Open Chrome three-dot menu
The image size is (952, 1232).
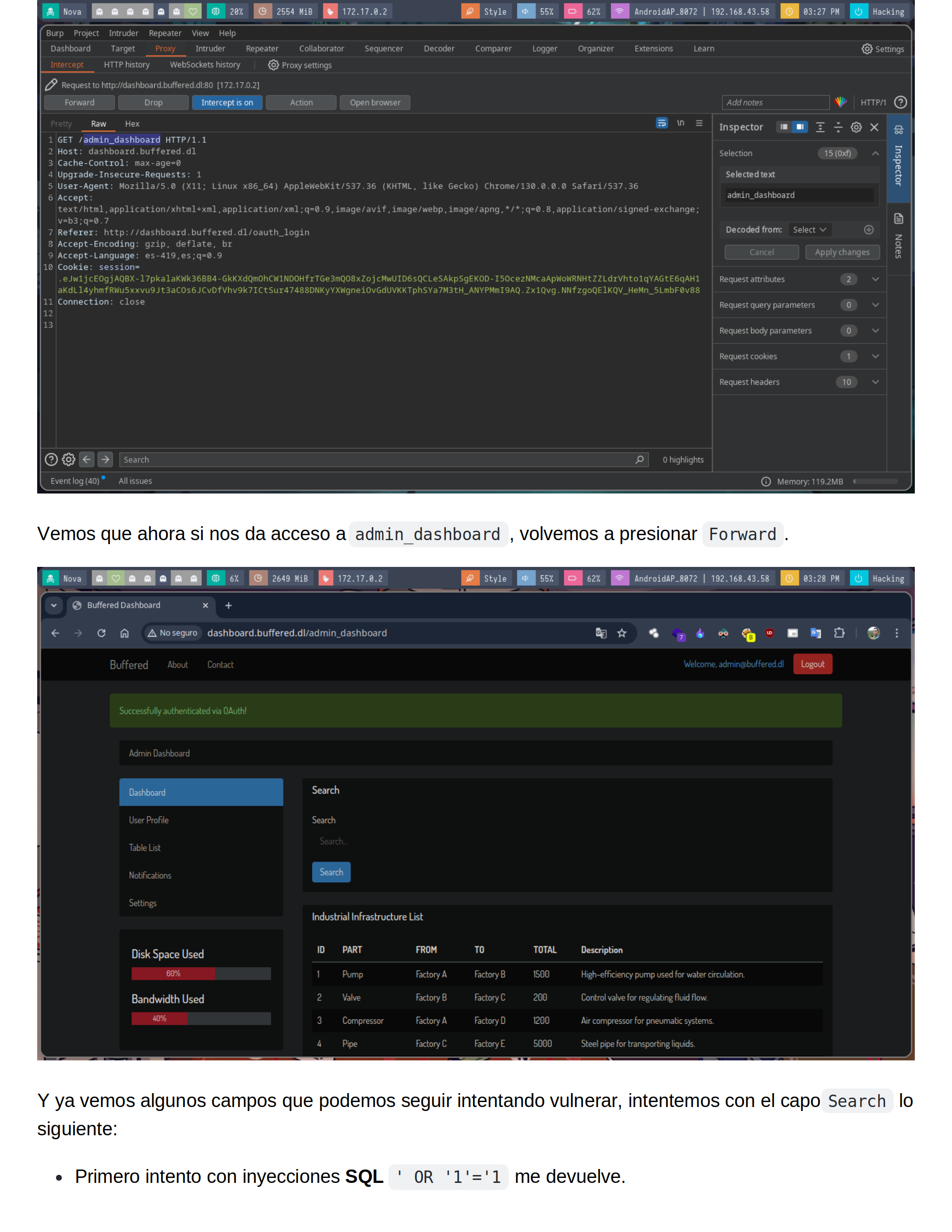[x=897, y=633]
